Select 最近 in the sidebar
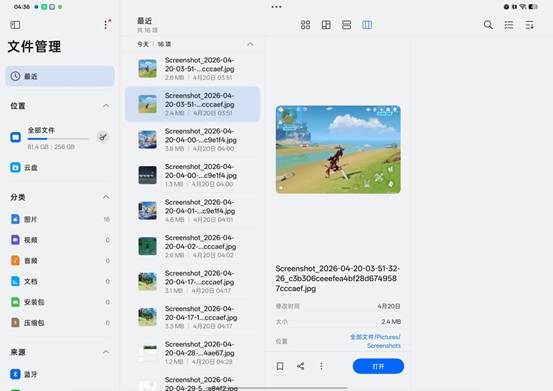 tap(60, 76)
